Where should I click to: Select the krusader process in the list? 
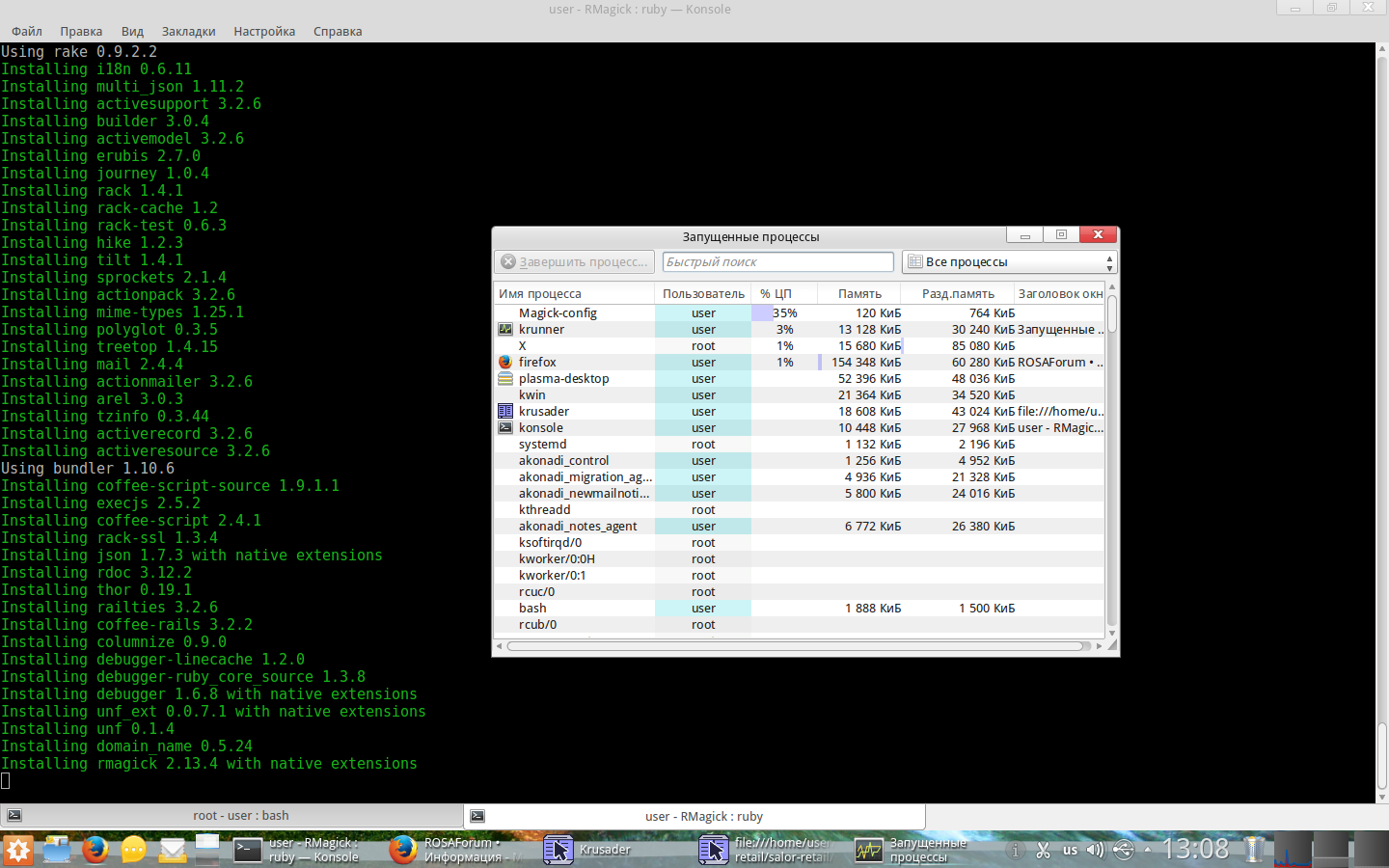544,412
